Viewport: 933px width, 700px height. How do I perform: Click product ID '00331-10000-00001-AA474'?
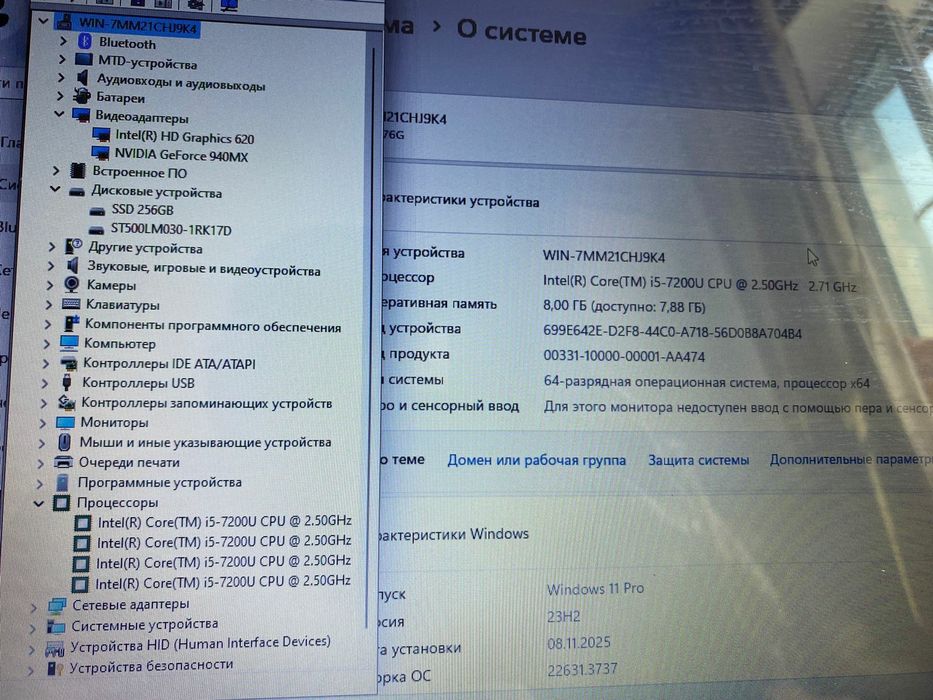point(624,357)
